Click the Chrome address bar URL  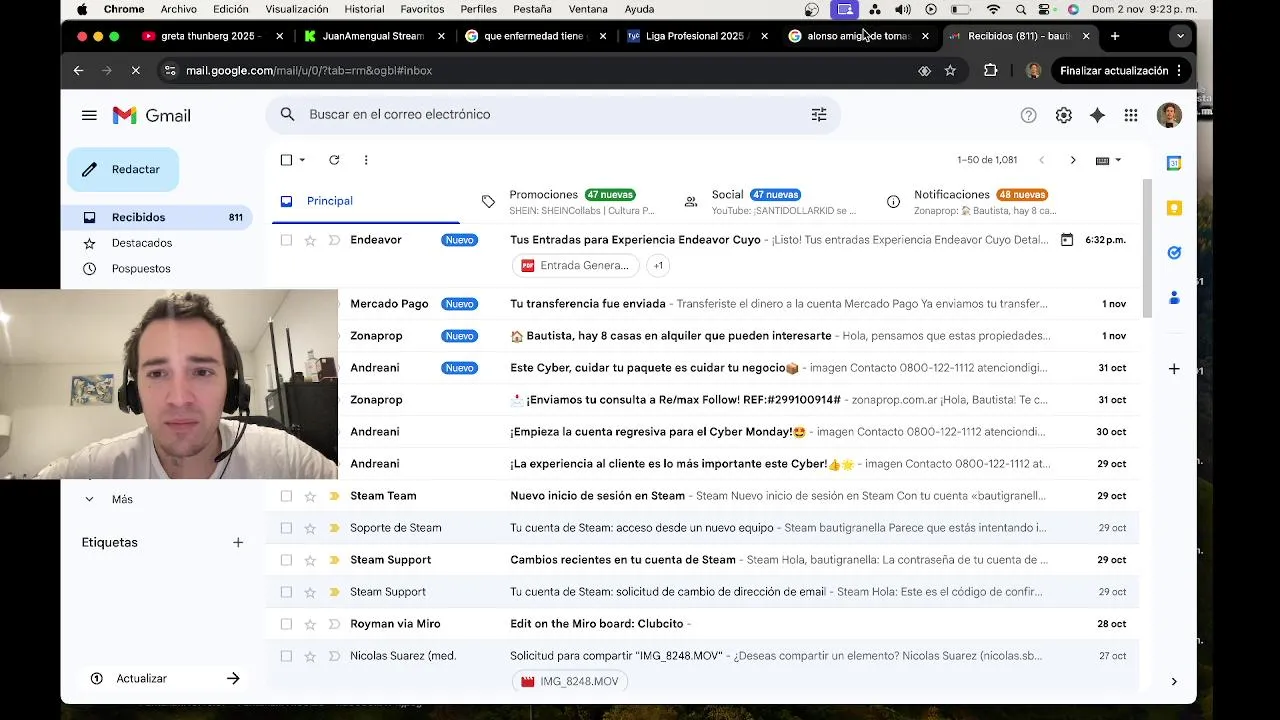click(x=309, y=71)
